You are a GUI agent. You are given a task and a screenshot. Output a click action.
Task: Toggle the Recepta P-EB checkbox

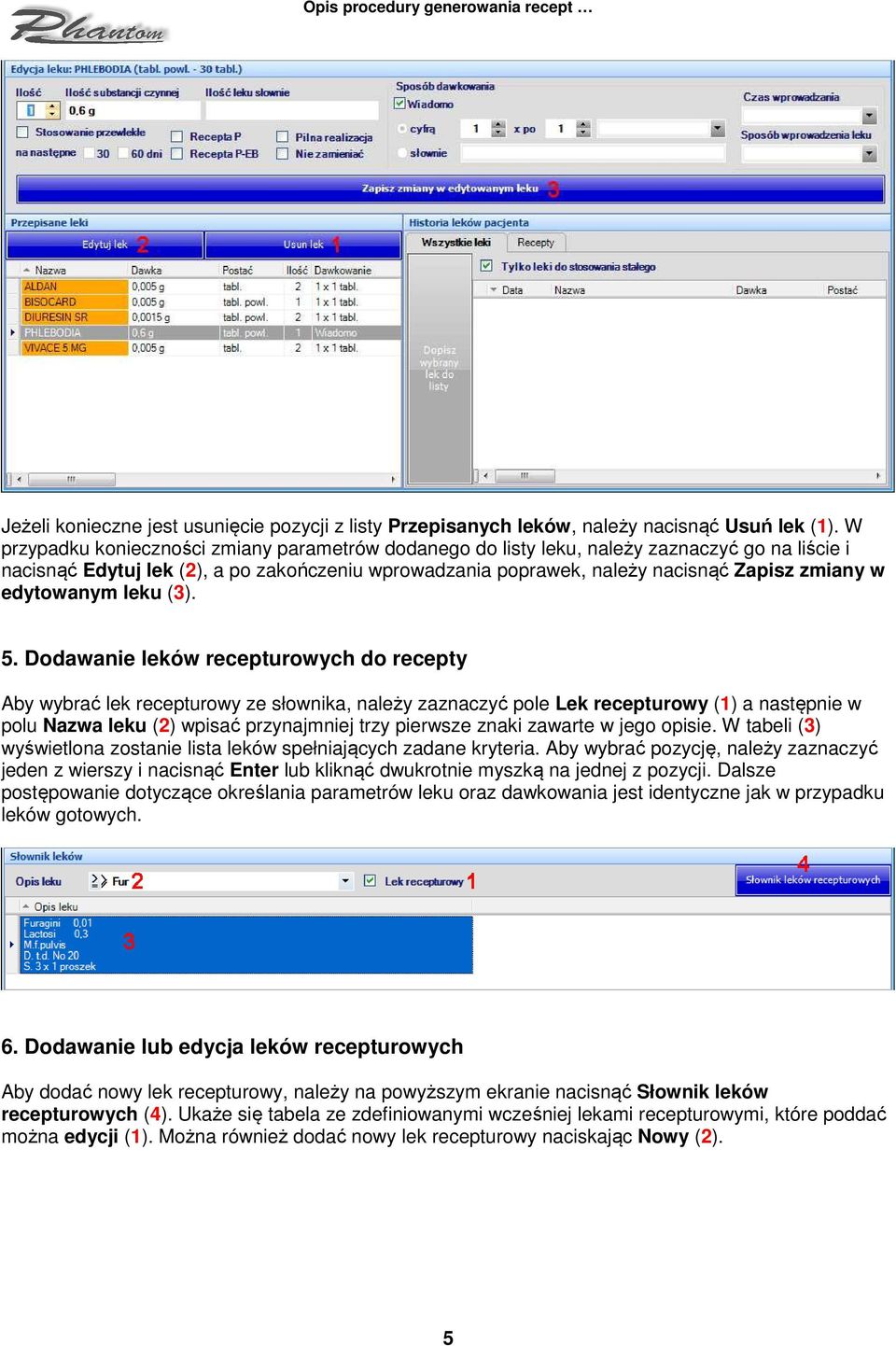tap(176, 153)
